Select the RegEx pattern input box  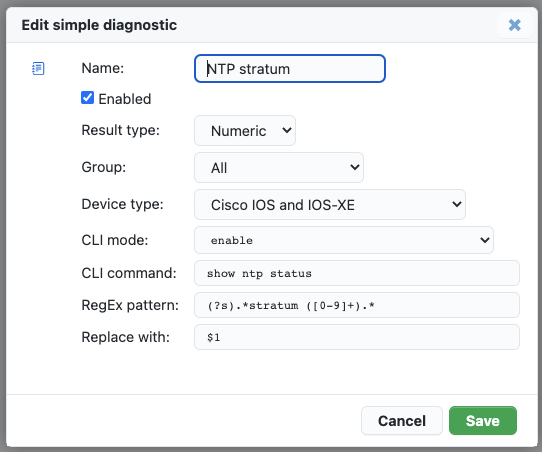[357, 305]
